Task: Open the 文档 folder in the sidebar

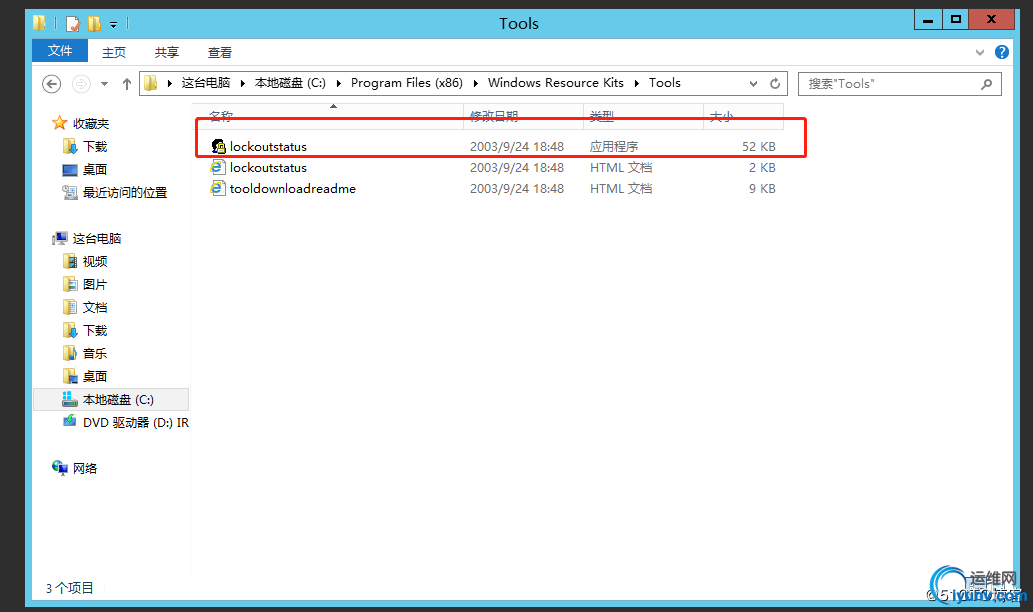Action: 95,308
